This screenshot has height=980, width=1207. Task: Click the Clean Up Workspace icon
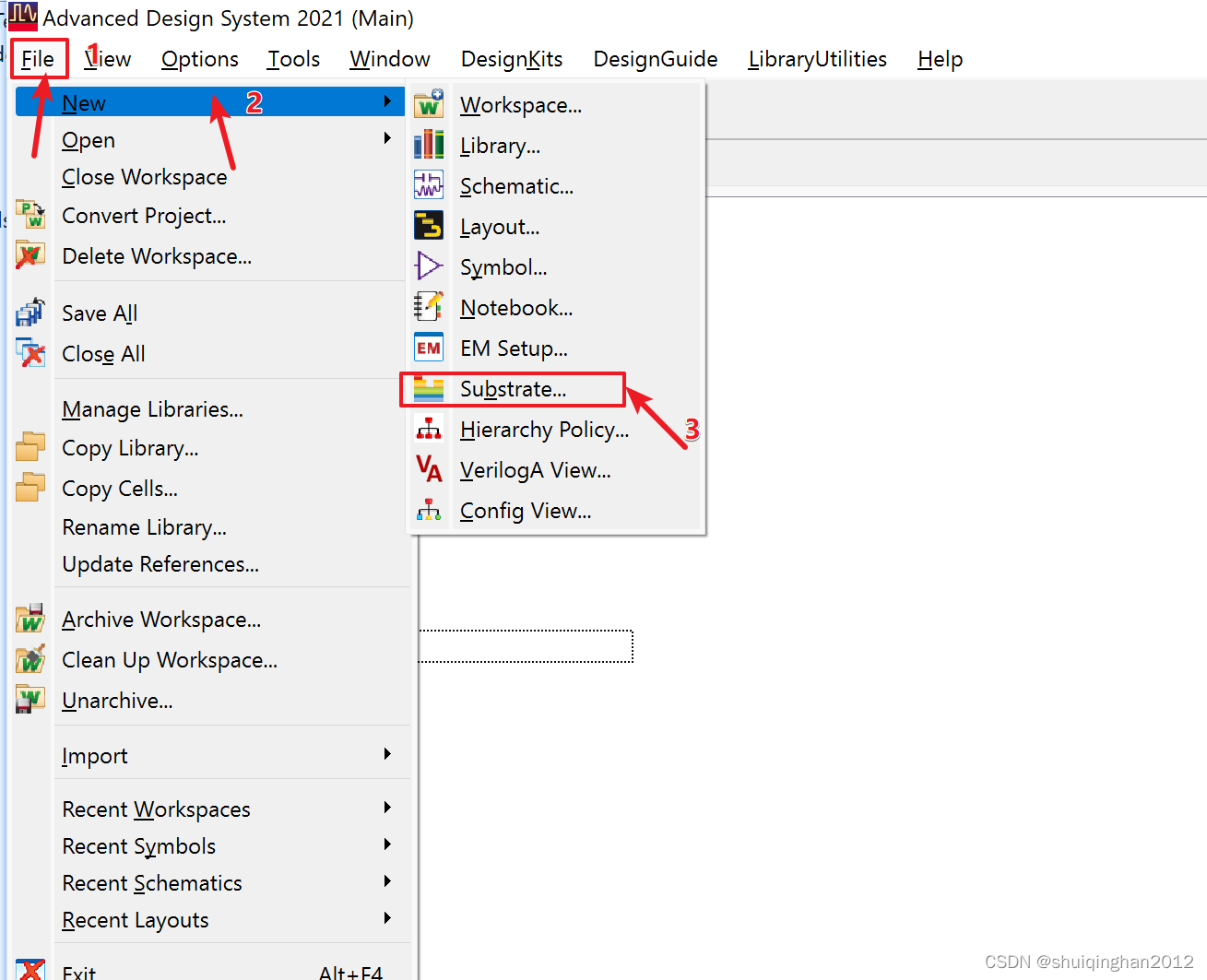point(30,659)
